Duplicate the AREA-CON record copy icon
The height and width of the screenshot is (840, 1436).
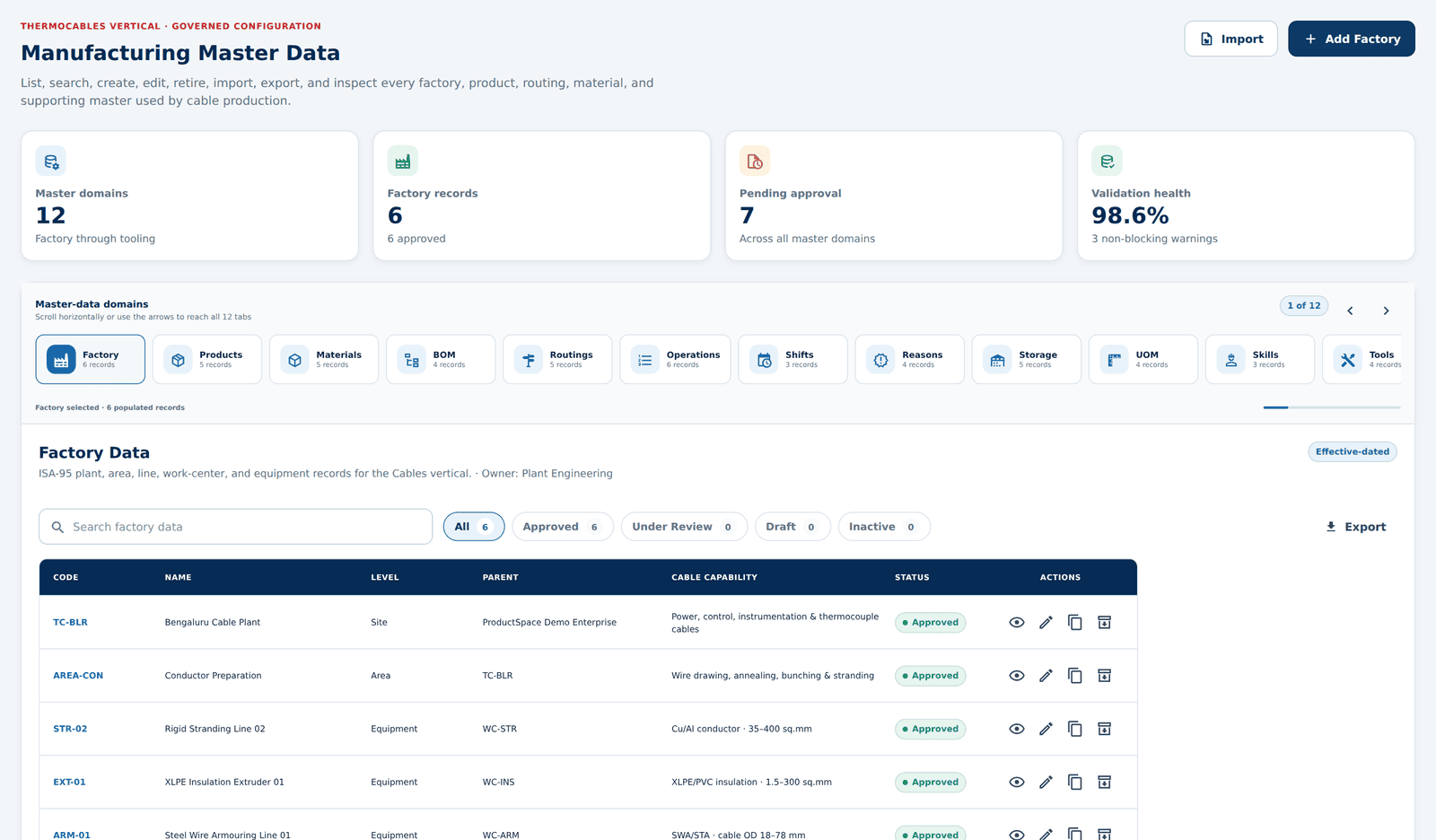(x=1075, y=676)
